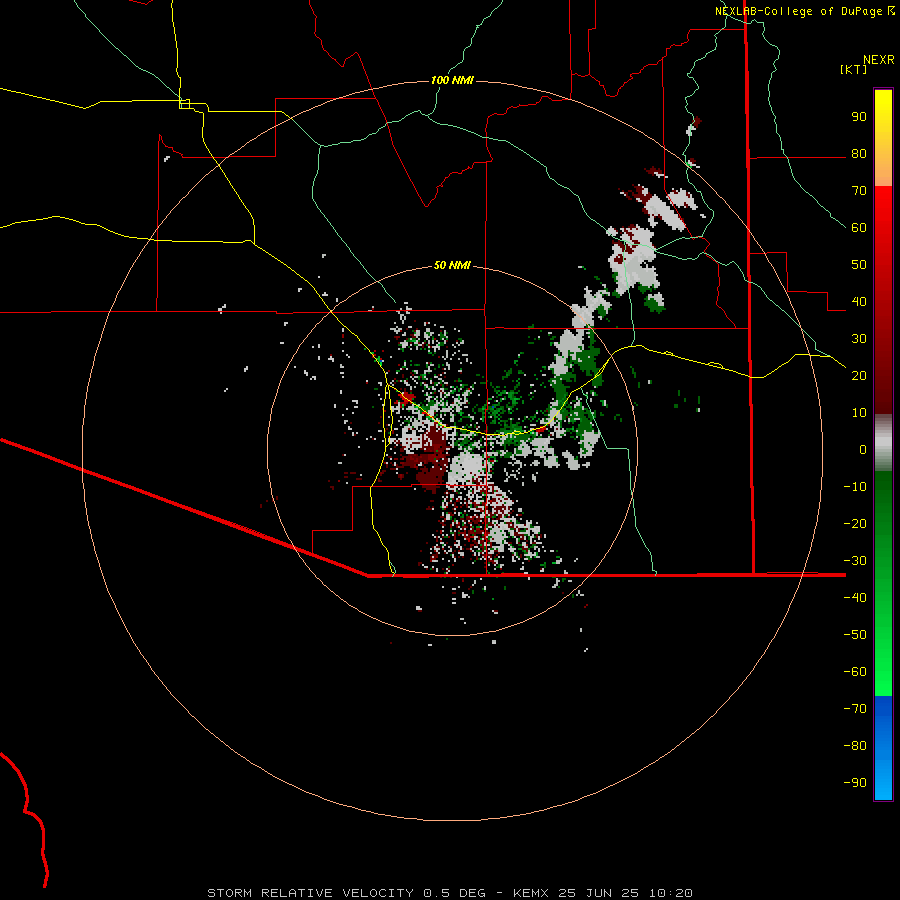Screen dimensions: 900x900
Task: Click the -70 value on the velocity scale
Action: (x=855, y=709)
